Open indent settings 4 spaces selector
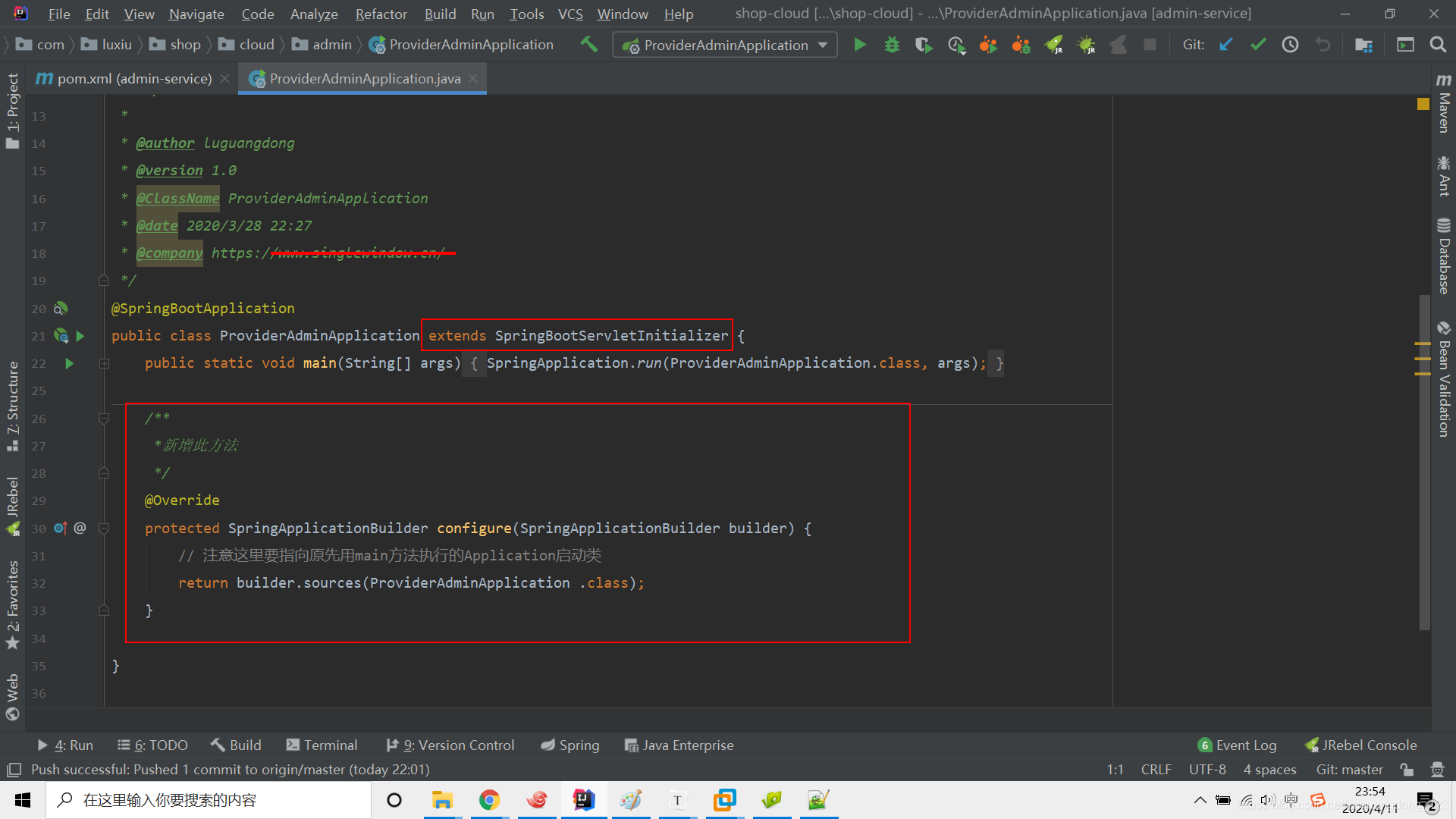This screenshot has width=1456, height=819. pyautogui.click(x=1269, y=770)
